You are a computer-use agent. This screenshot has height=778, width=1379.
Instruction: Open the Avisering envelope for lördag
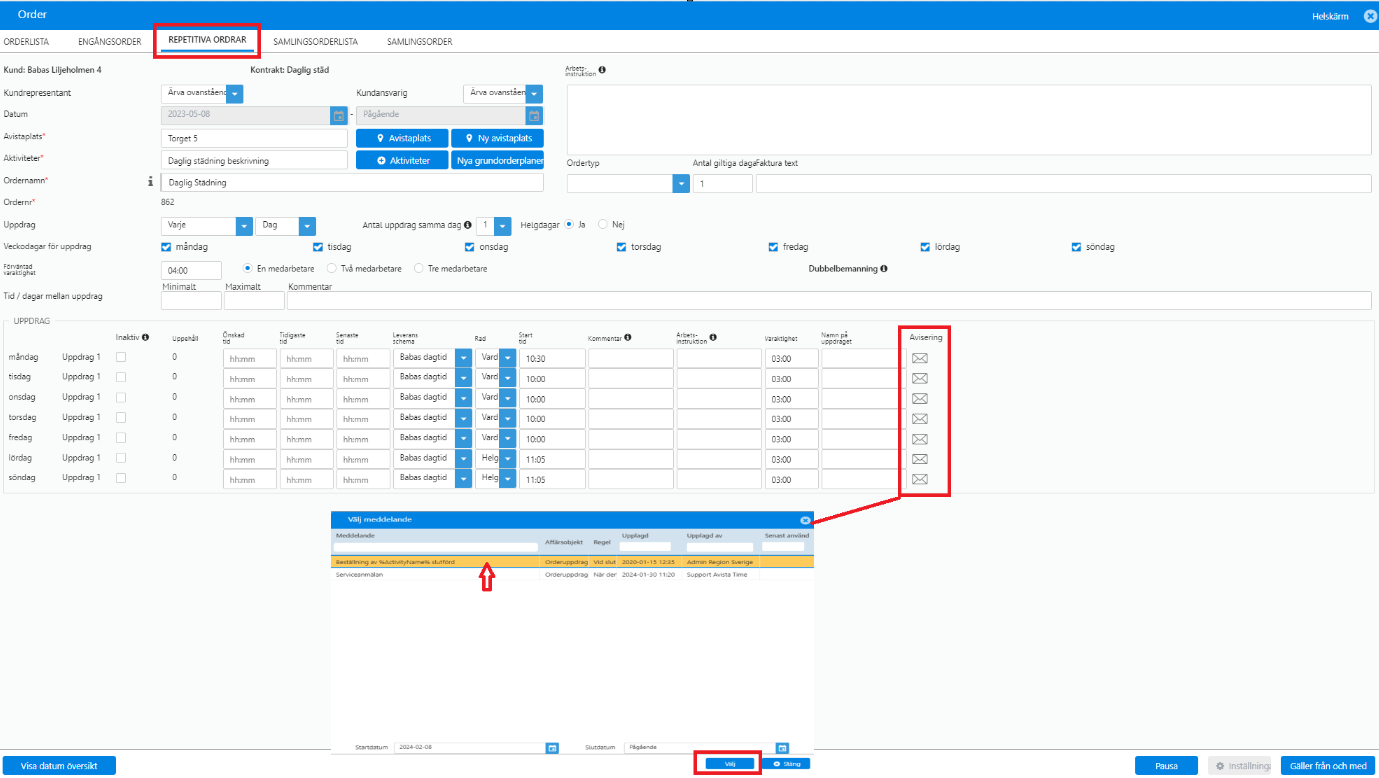(920, 458)
